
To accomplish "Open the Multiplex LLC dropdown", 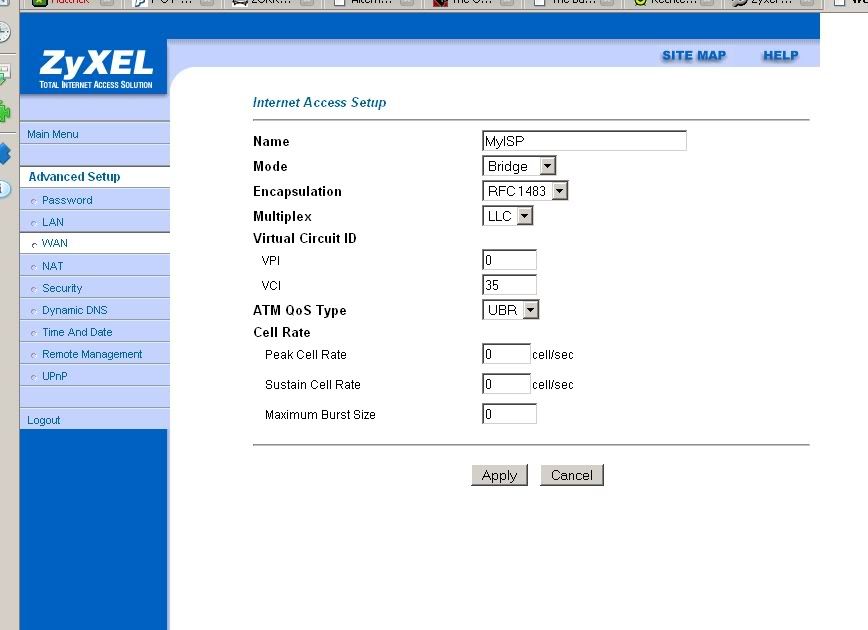I will pos(508,216).
